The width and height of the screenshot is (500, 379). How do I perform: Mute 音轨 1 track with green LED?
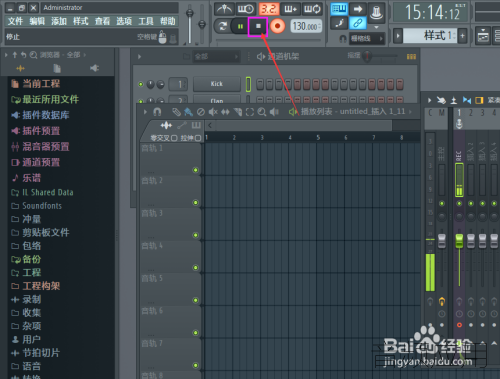[x=196, y=170]
